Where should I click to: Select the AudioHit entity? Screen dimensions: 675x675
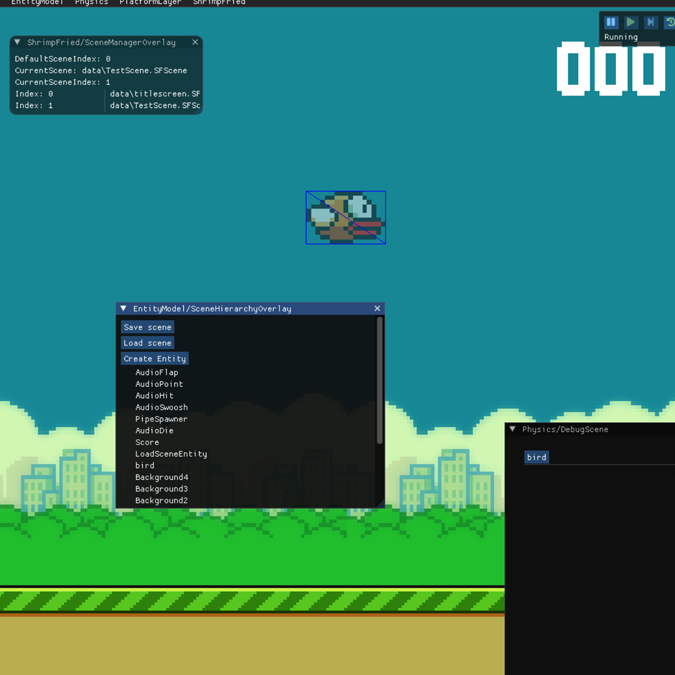click(154, 396)
